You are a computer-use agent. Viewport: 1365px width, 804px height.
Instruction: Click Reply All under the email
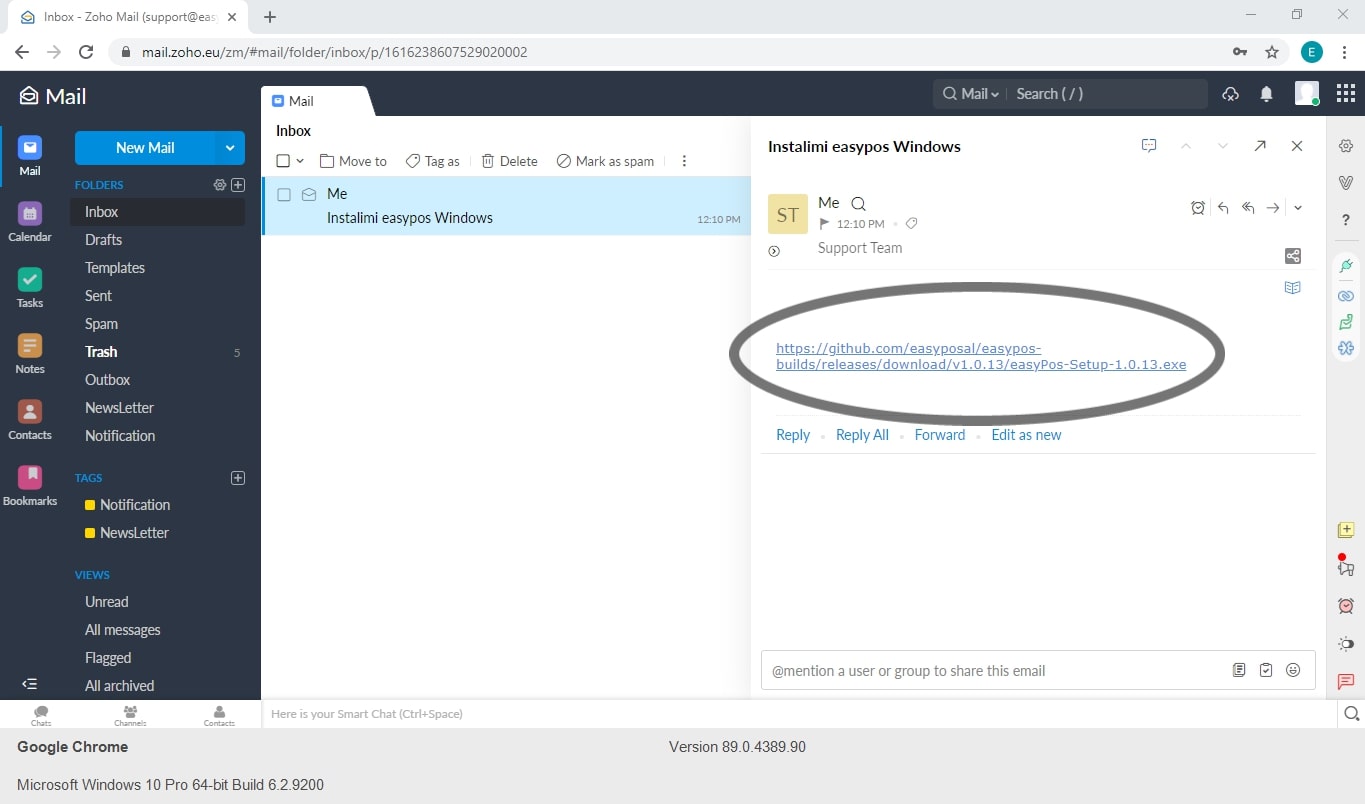coord(861,434)
